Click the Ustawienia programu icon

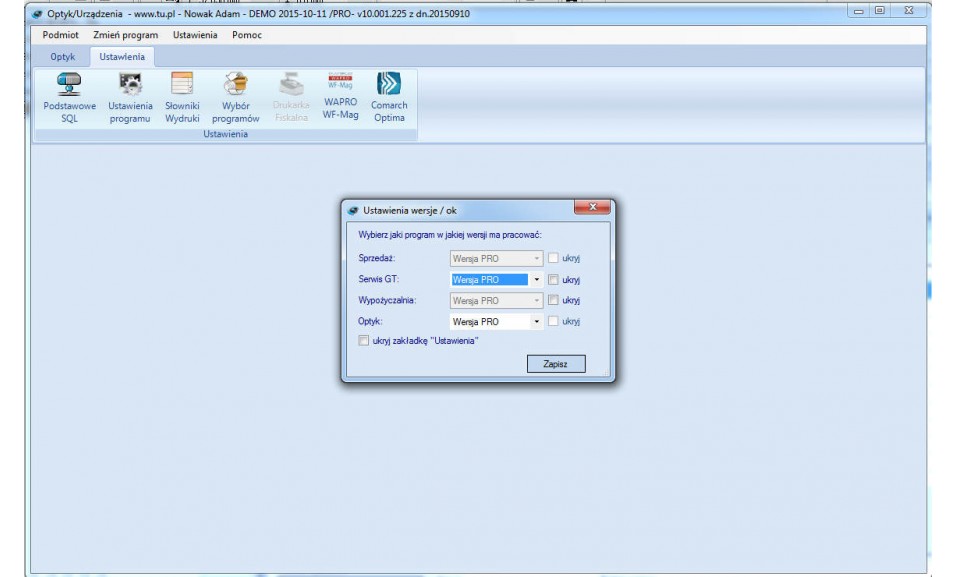[x=130, y=85]
